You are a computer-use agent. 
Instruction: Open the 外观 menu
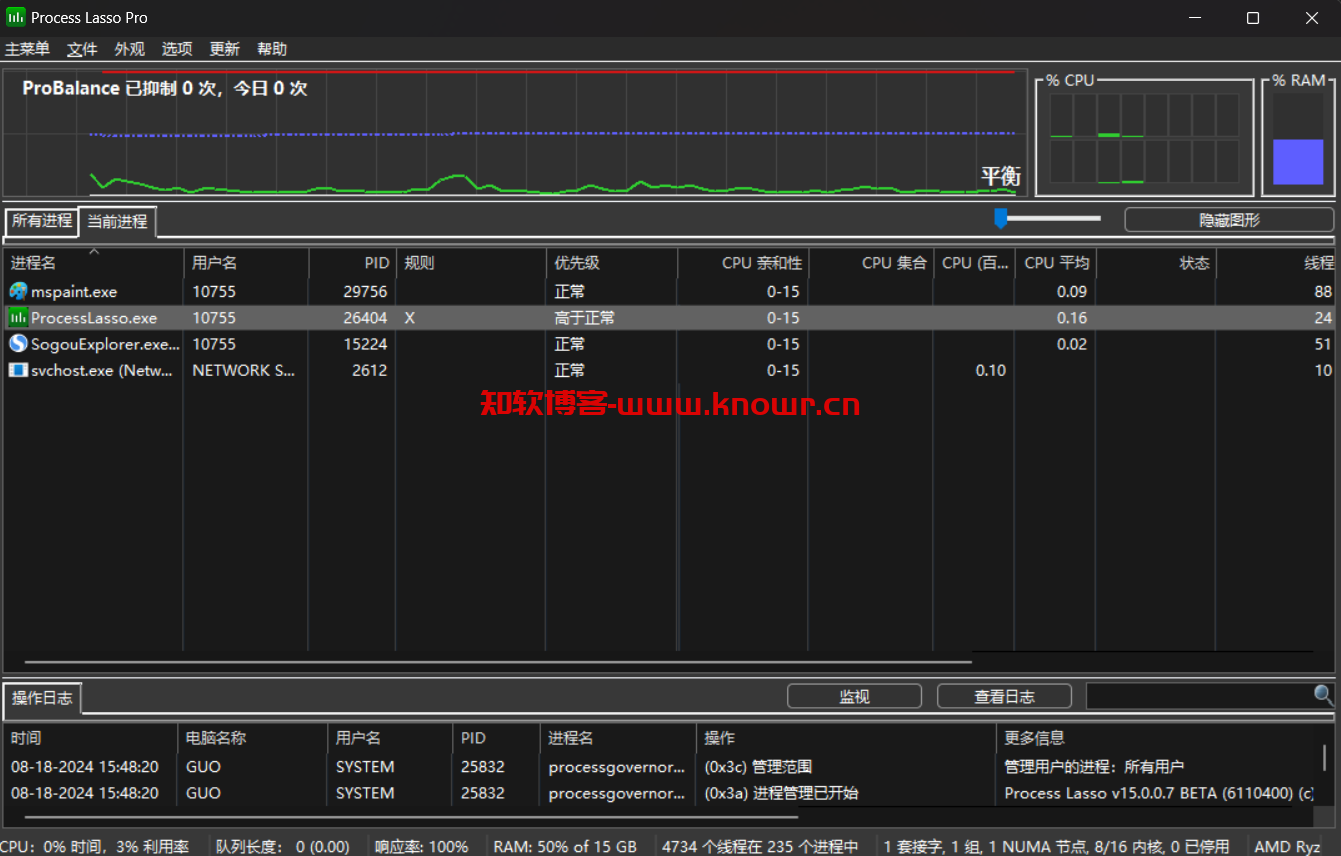click(129, 49)
